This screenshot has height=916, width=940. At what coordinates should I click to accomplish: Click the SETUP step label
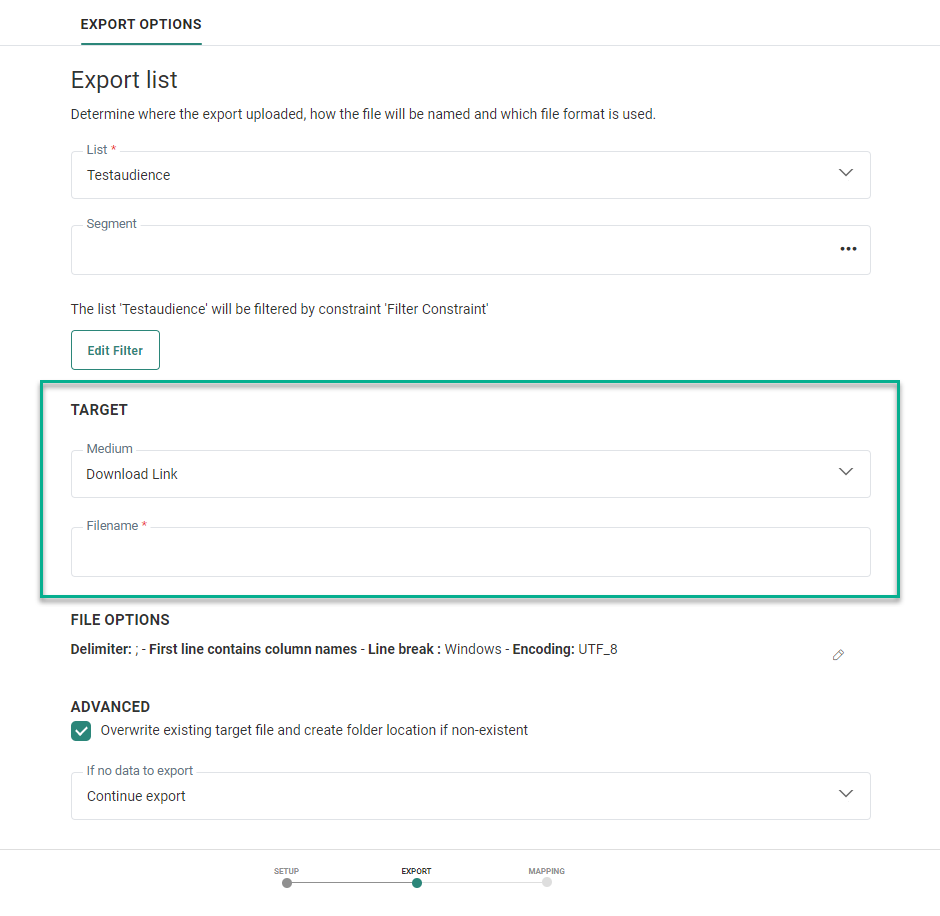pyautogui.click(x=287, y=871)
